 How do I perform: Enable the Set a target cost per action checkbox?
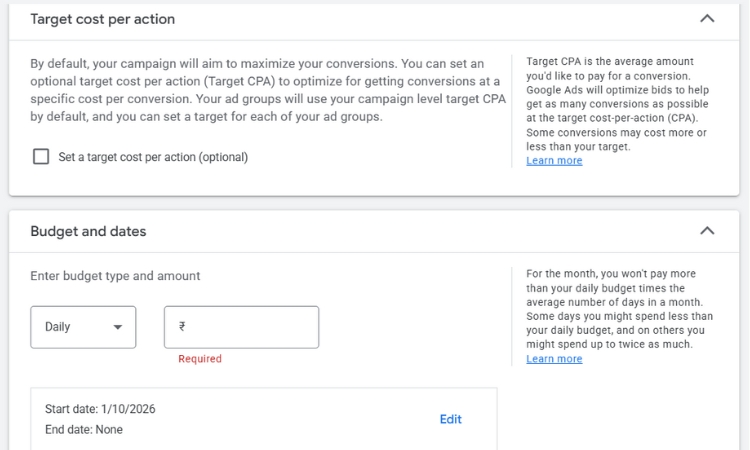pyautogui.click(x=41, y=157)
